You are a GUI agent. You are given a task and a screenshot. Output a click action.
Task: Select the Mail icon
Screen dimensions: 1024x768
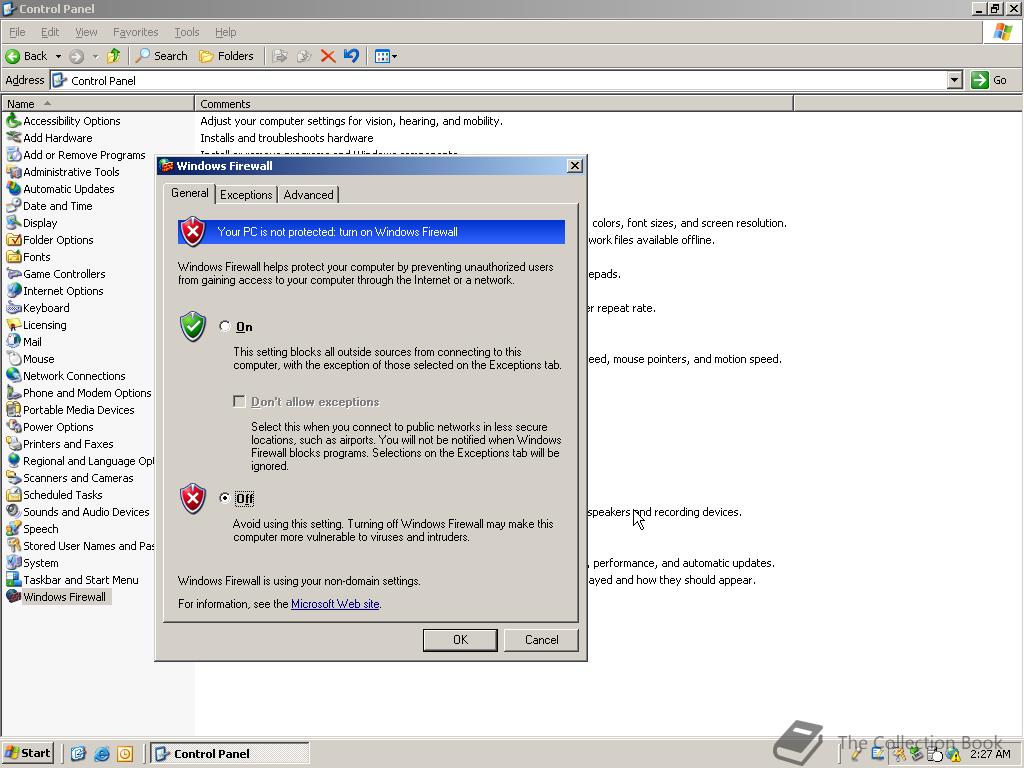13,342
